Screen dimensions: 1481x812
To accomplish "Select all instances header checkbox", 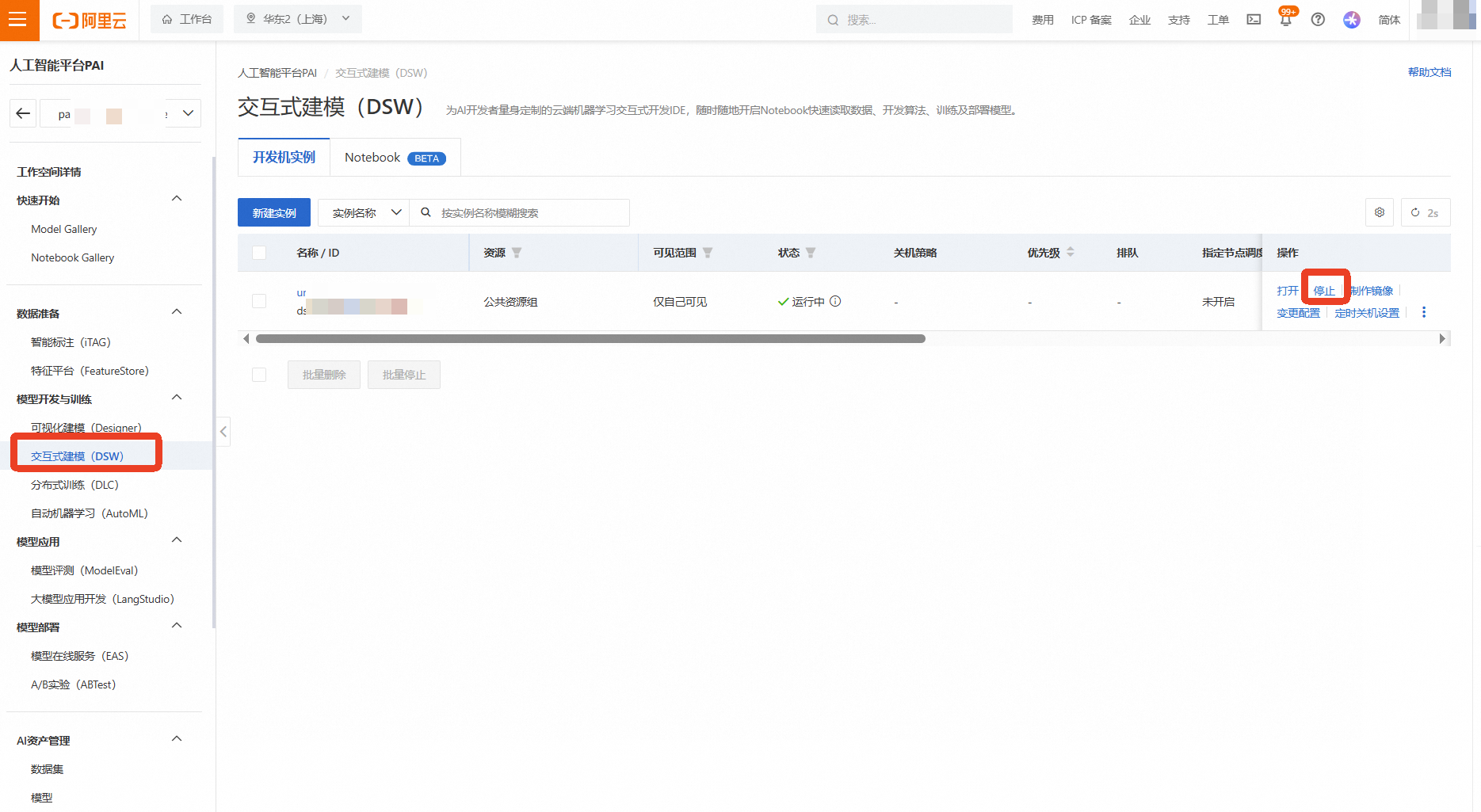I will pos(259,253).
